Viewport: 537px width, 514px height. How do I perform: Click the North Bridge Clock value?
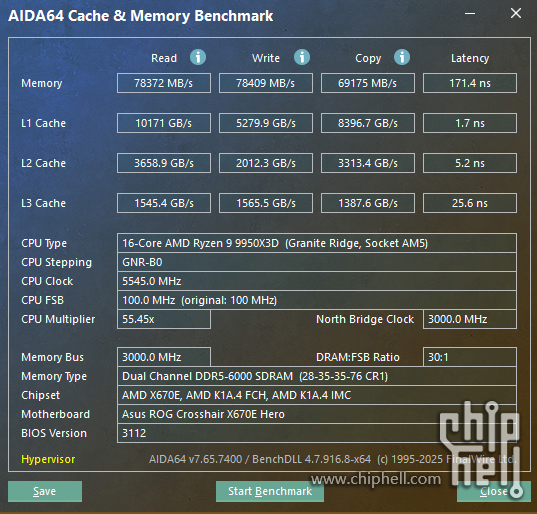click(470, 319)
